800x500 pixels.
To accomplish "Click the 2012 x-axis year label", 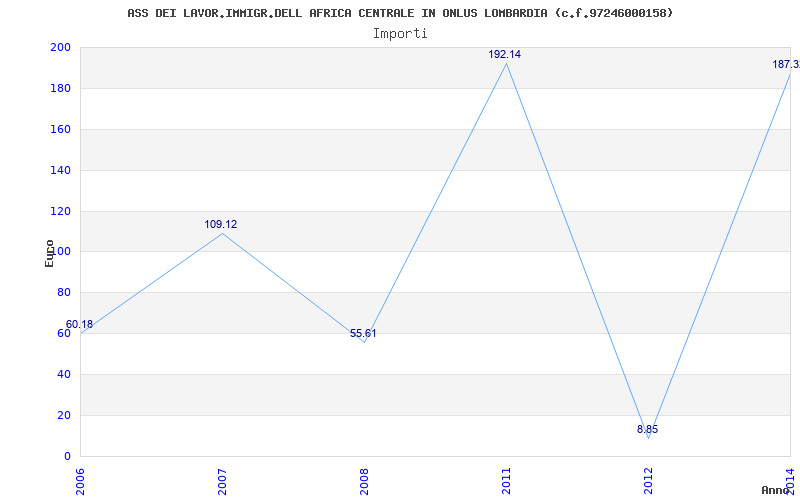I will click(x=648, y=482).
